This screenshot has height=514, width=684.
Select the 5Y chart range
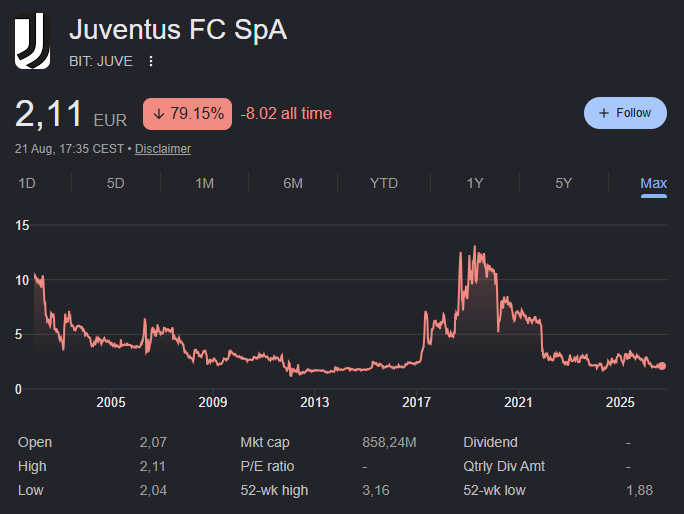[564, 183]
